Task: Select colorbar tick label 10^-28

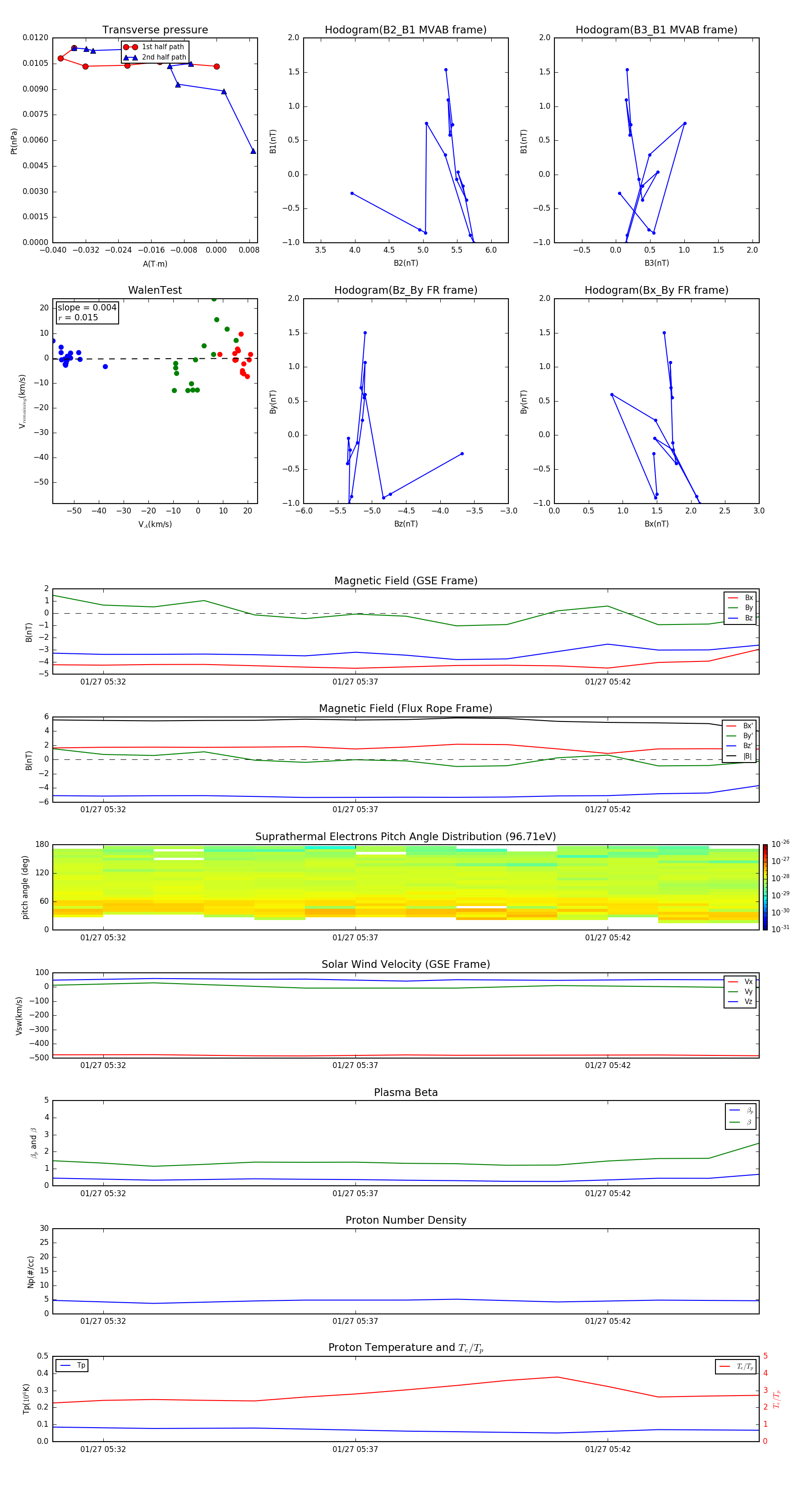Action: click(x=780, y=878)
